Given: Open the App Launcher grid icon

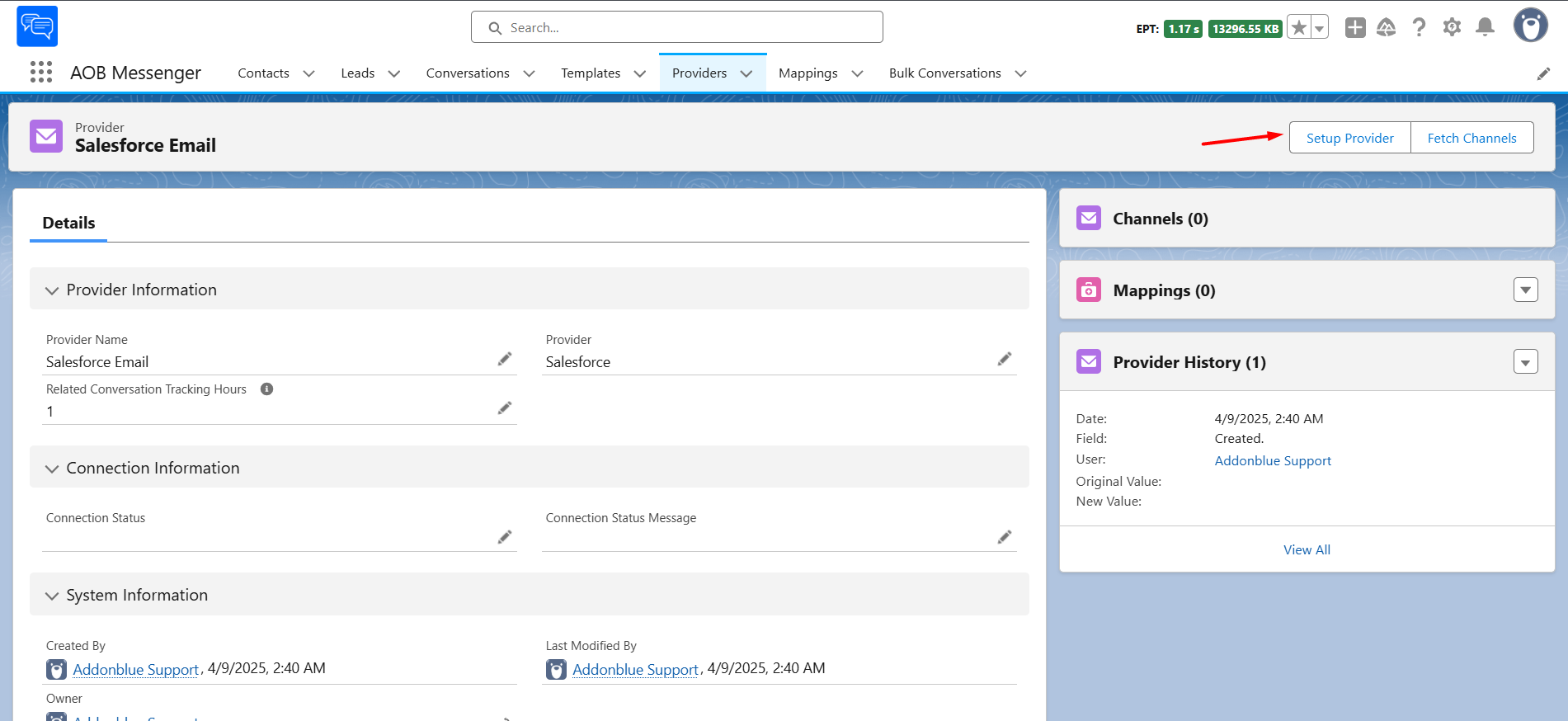Looking at the screenshot, I should [x=41, y=73].
